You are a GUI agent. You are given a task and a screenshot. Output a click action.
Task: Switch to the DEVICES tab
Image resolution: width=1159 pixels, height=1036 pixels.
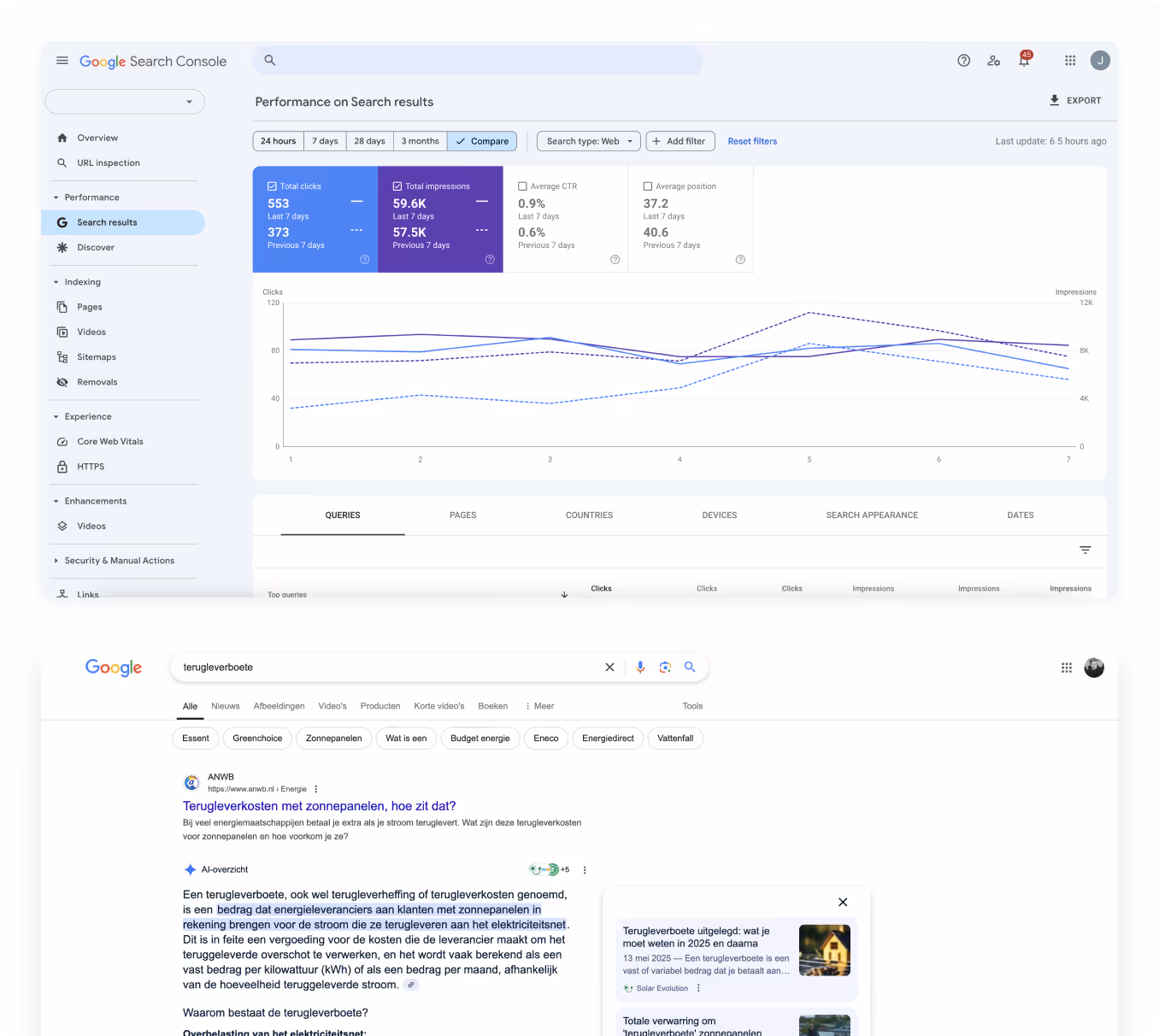[x=720, y=515]
